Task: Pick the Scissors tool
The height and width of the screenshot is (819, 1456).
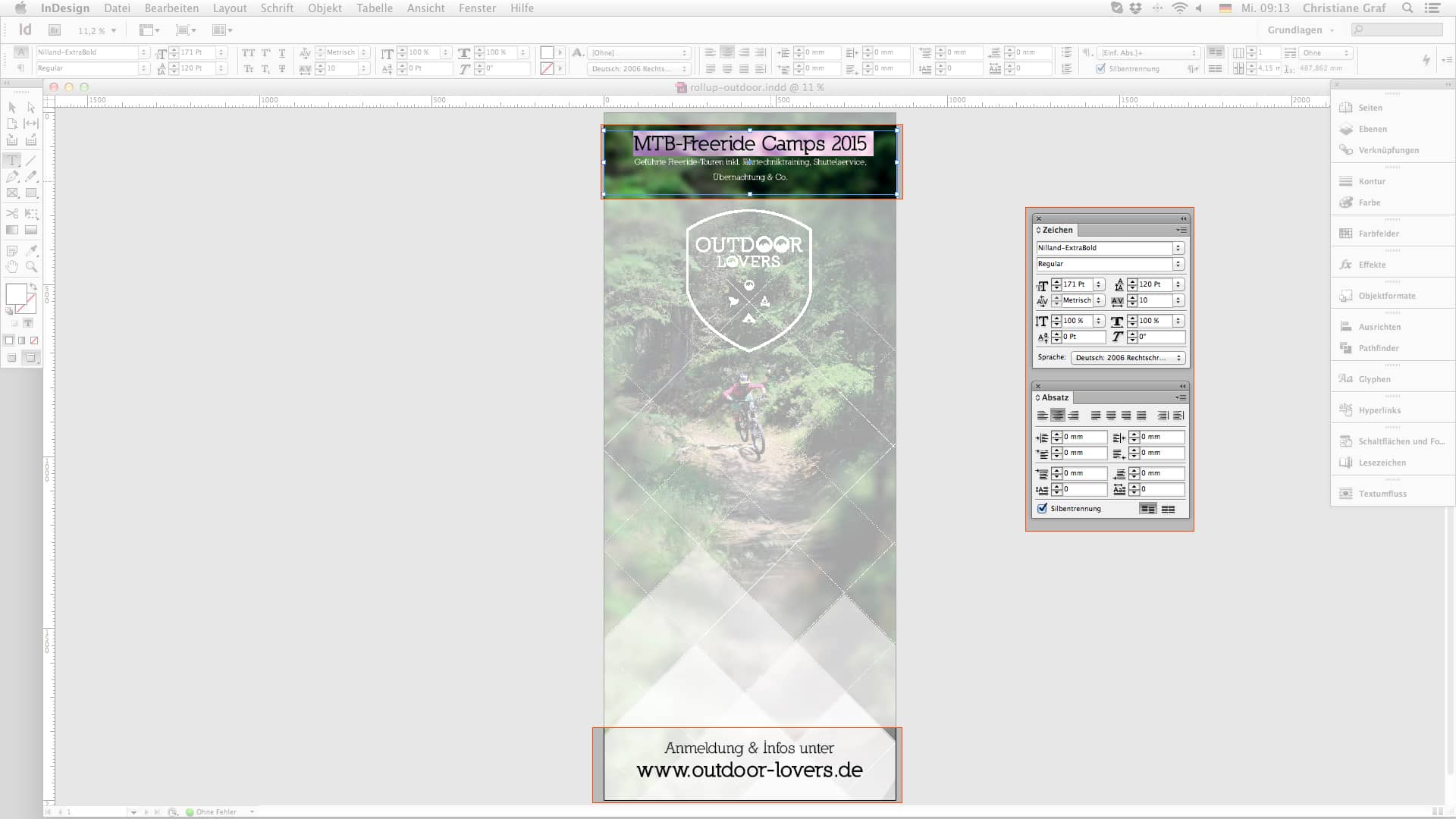Action: tap(12, 214)
